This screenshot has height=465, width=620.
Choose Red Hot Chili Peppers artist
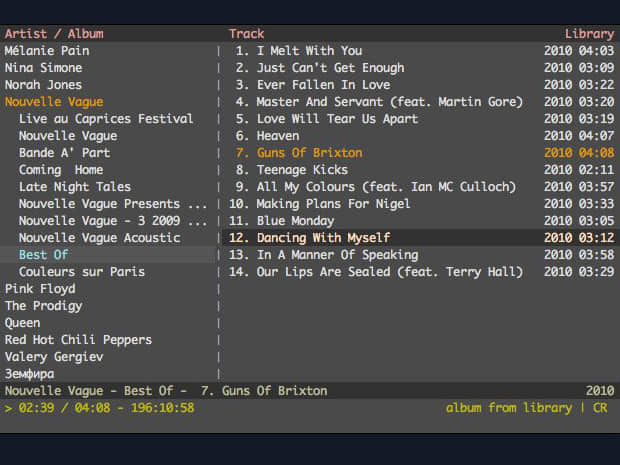tap(78, 340)
